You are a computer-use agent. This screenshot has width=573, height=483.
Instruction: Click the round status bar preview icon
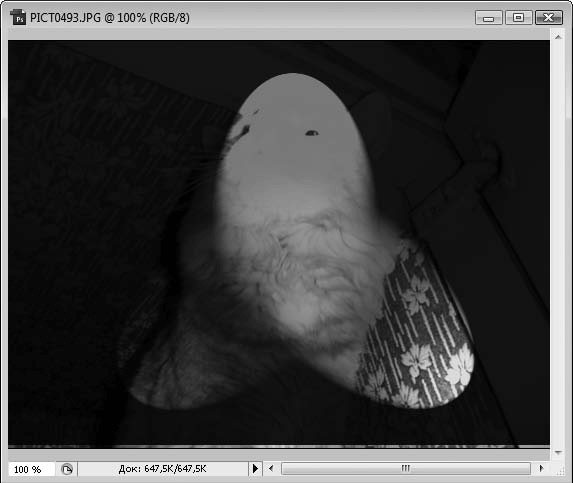[67, 469]
